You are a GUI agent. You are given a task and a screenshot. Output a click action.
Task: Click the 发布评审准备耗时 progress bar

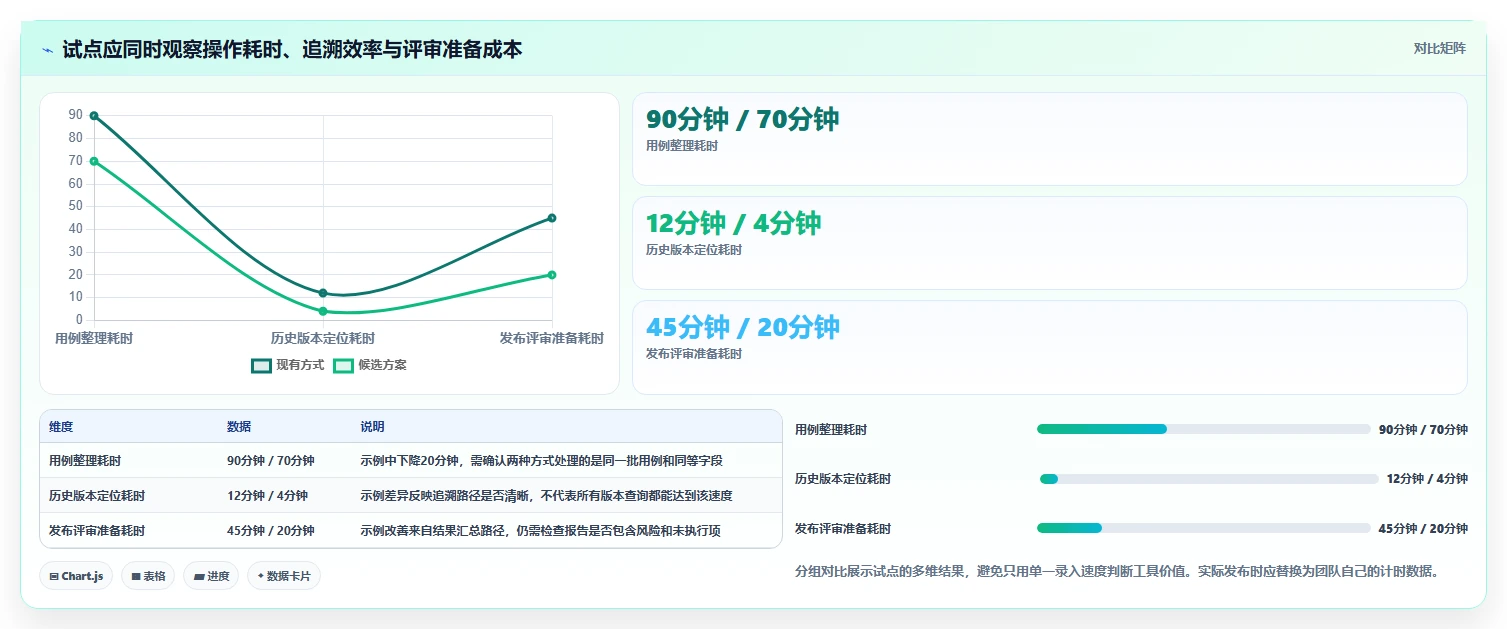click(1203, 528)
